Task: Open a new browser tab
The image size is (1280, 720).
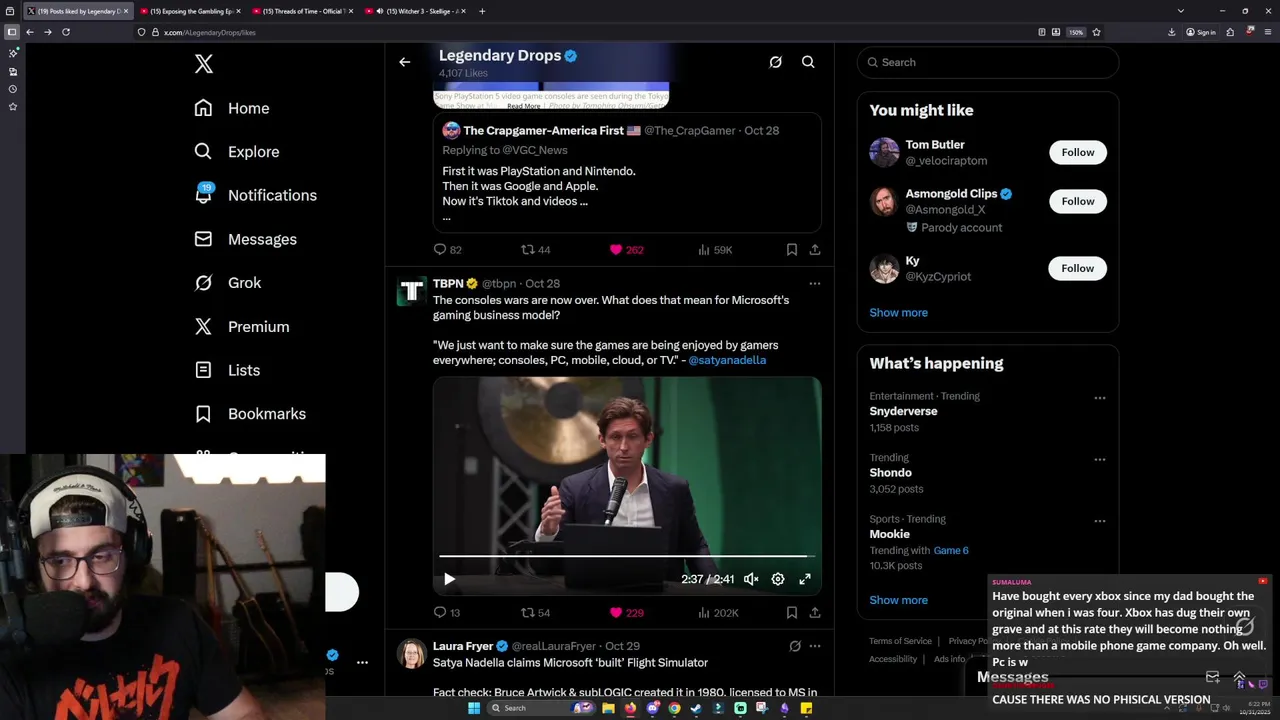Action: point(482,11)
